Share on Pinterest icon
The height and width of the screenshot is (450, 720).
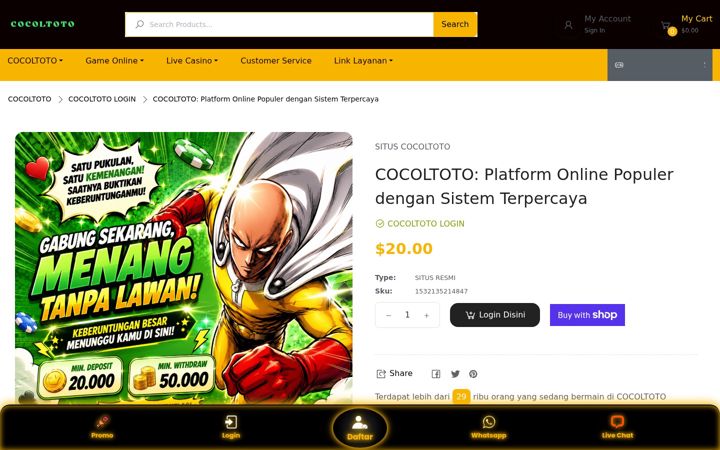[x=473, y=374]
